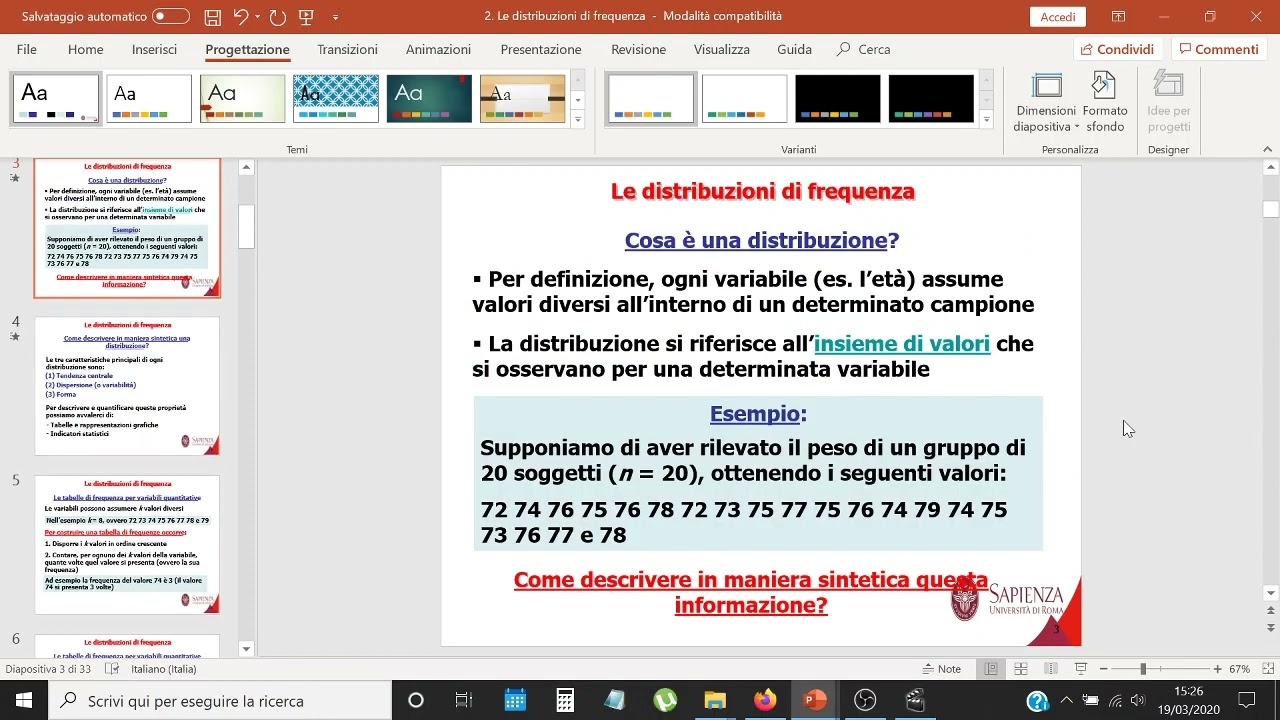The image size is (1280, 720).
Task: Switch to Slide Sorter view icon
Action: click(1021, 669)
